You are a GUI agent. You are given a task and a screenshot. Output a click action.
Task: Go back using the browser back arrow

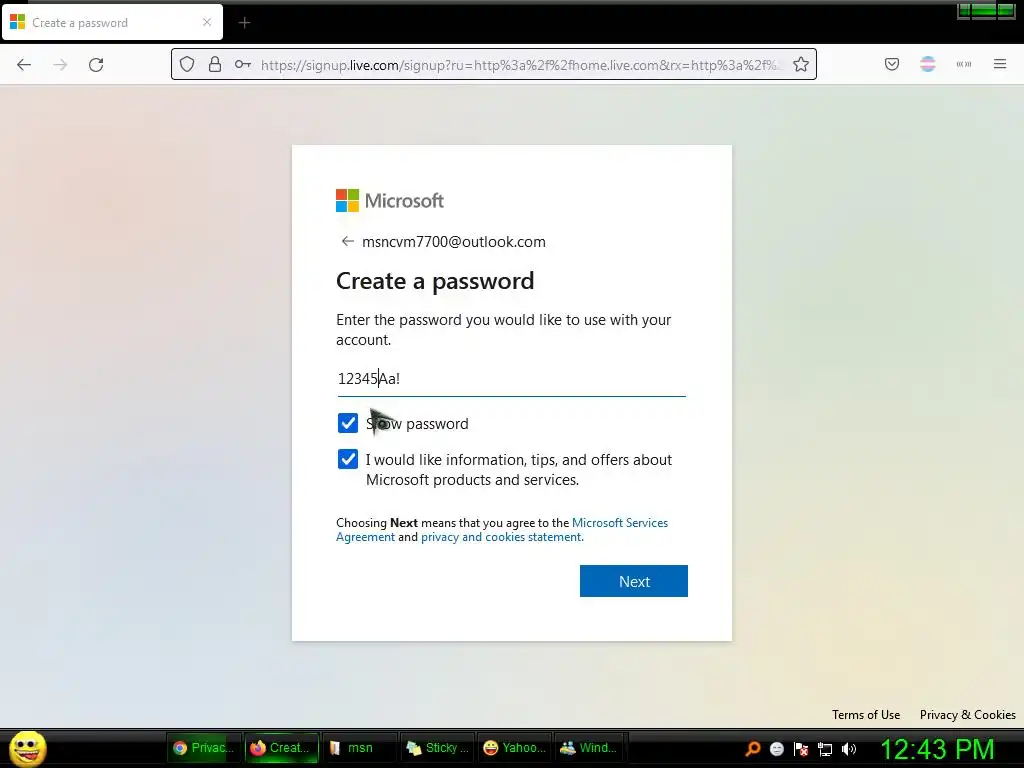click(24, 64)
